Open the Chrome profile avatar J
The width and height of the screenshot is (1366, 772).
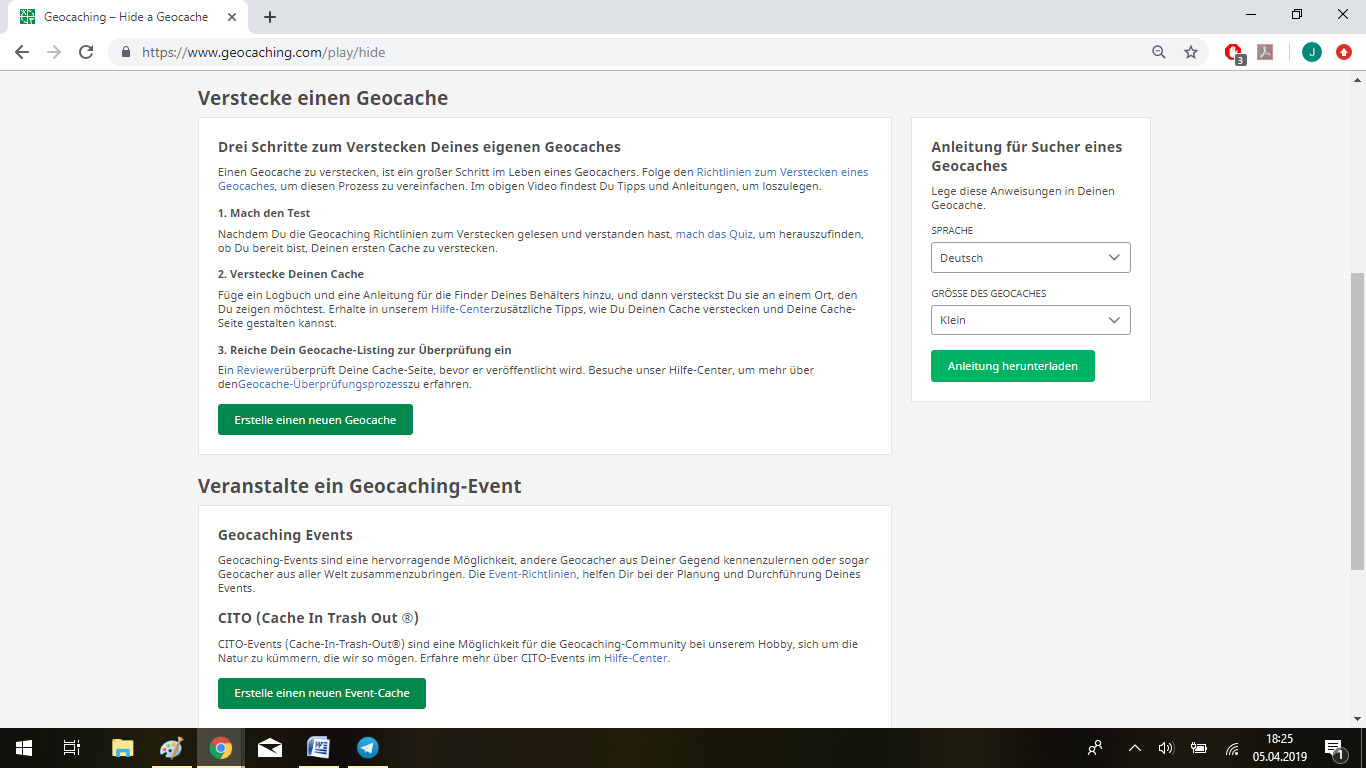point(1312,52)
